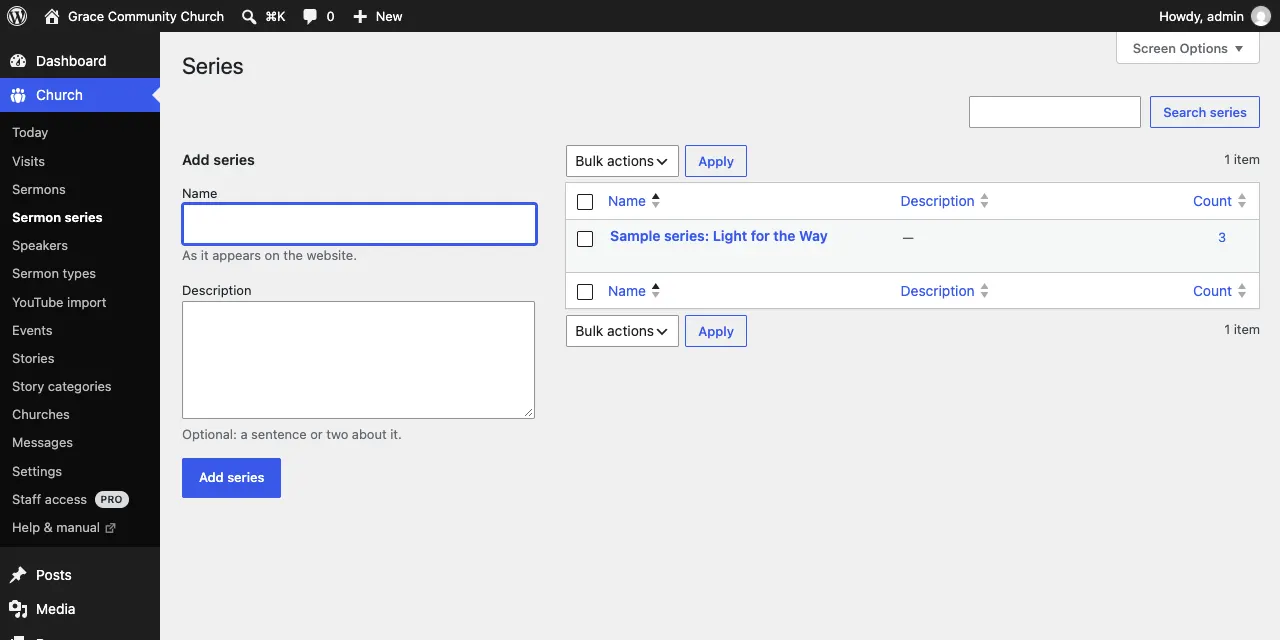Open the Sermons submenu item
The image size is (1280, 640).
click(39, 189)
